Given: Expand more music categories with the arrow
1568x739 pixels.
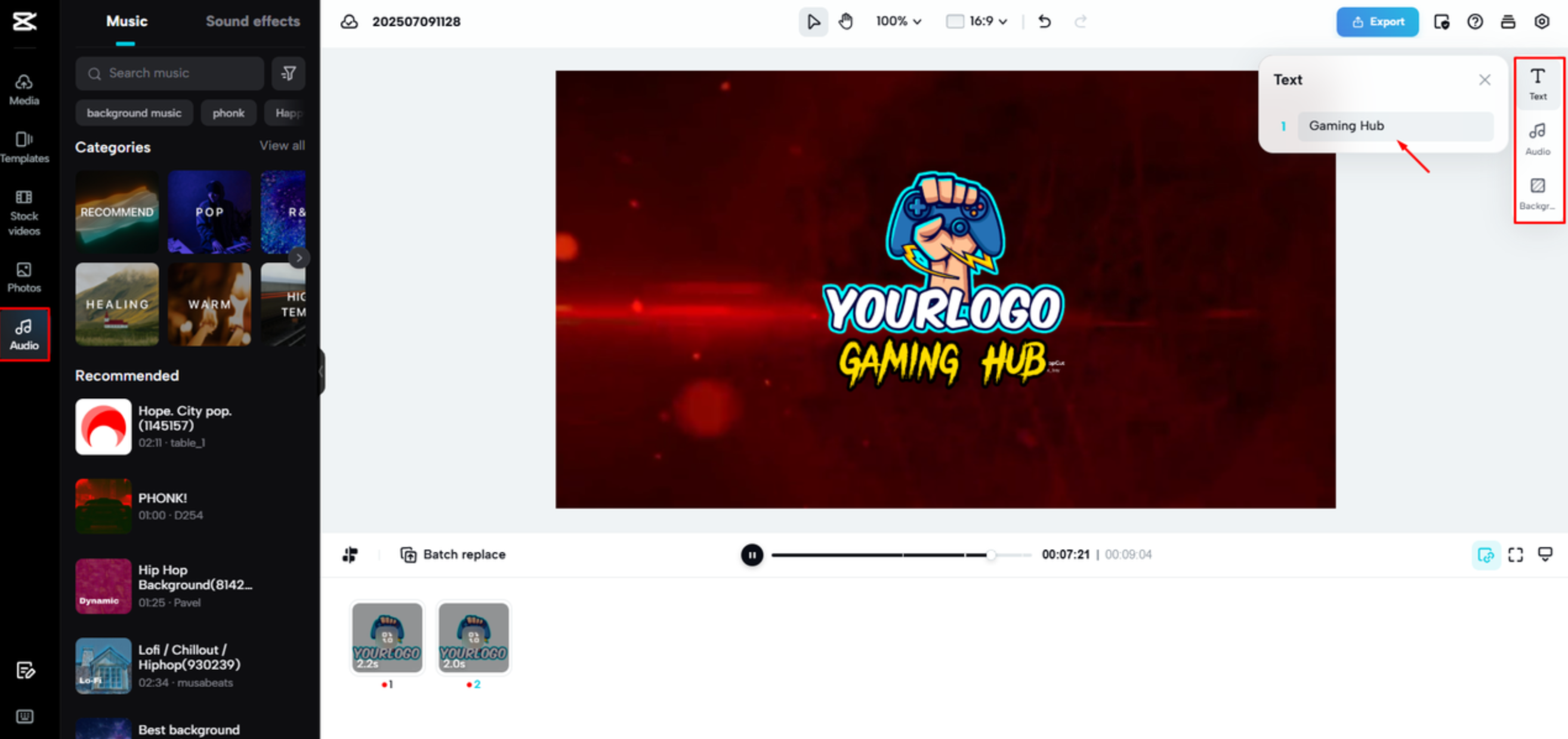Looking at the screenshot, I should click(300, 257).
